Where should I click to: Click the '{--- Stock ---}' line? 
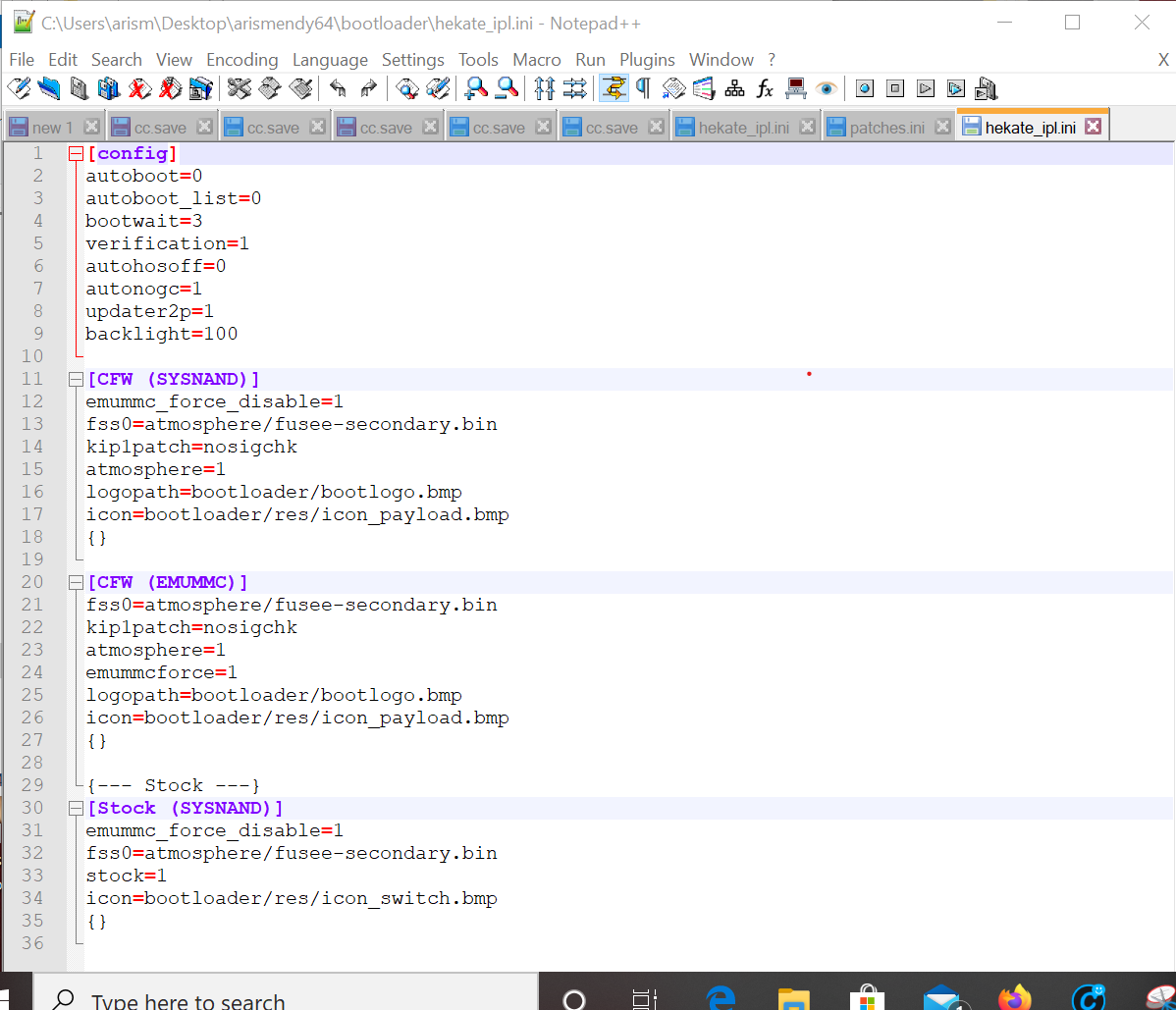click(173, 786)
